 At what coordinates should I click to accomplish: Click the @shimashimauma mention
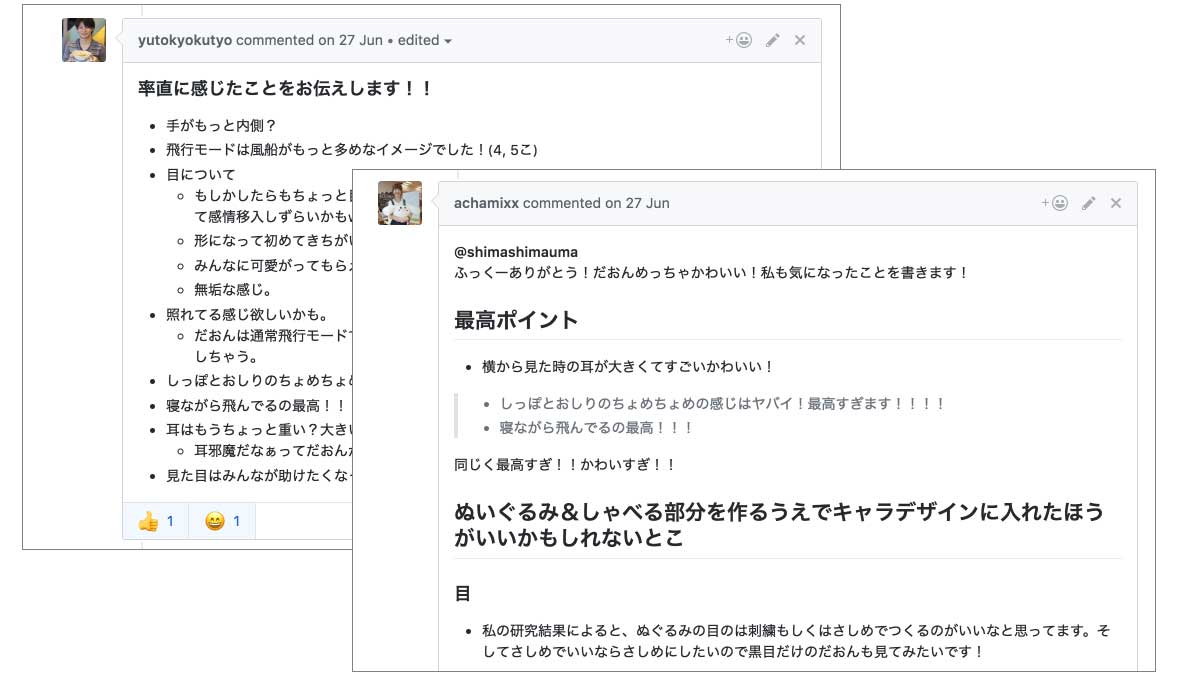click(x=516, y=252)
